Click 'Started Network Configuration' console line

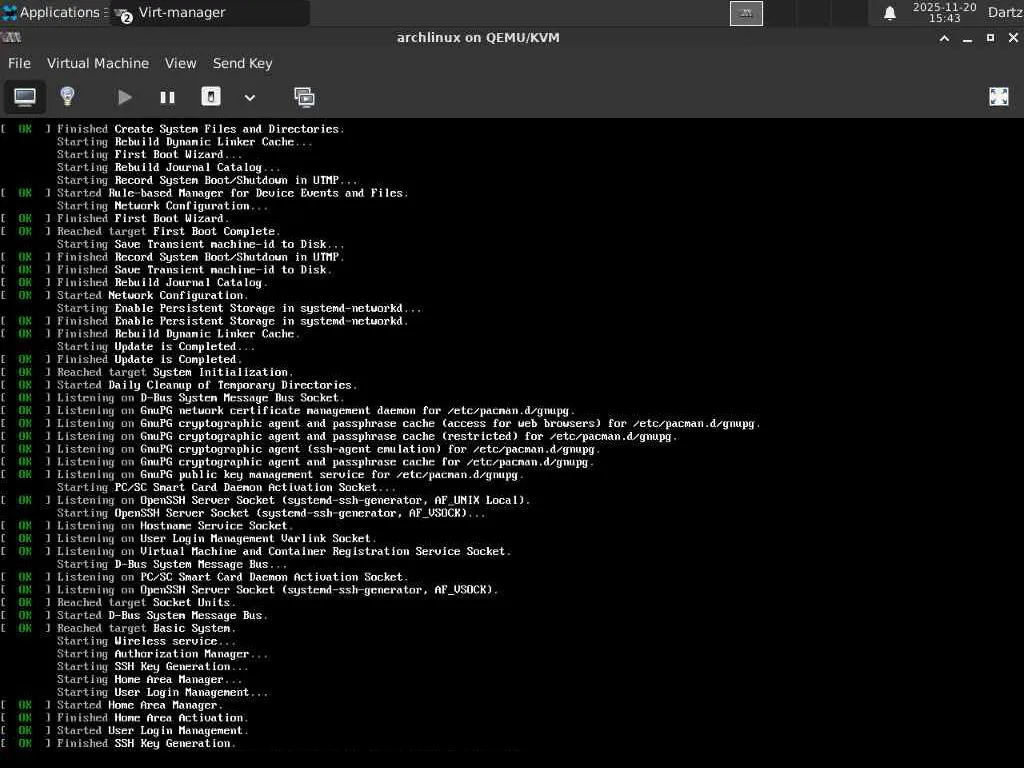coord(124,295)
